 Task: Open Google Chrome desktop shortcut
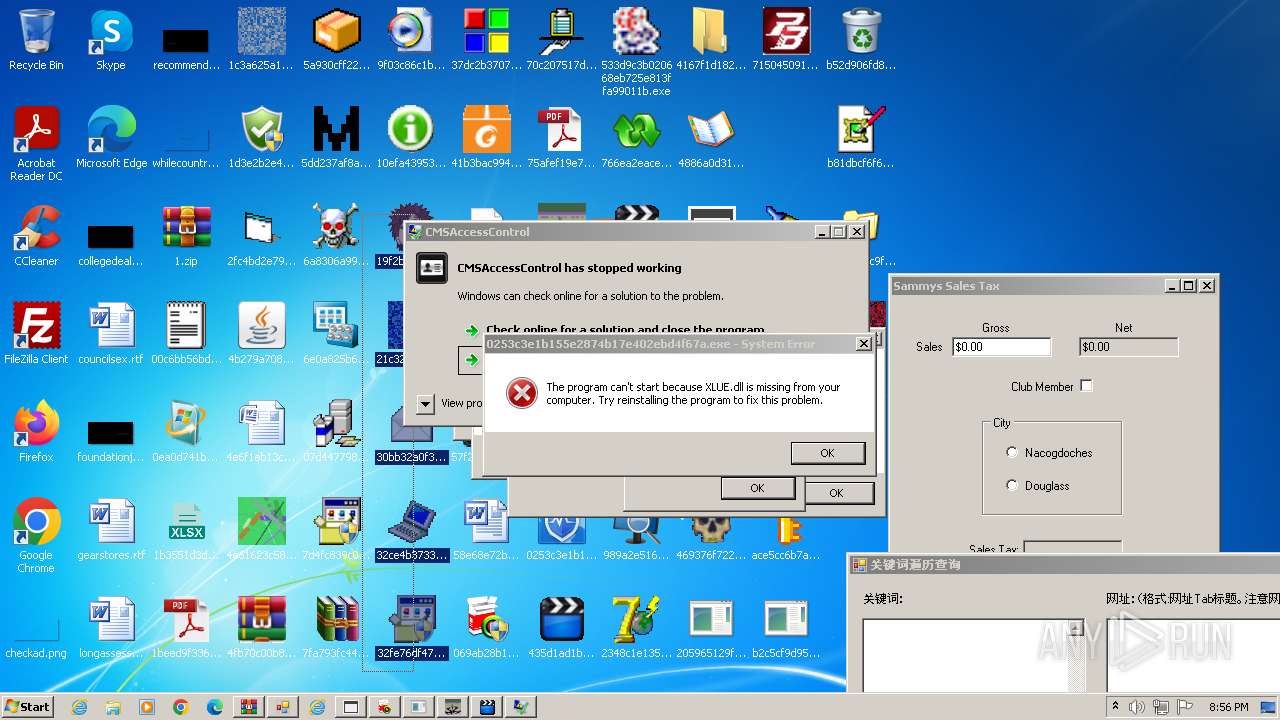click(x=36, y=535)
